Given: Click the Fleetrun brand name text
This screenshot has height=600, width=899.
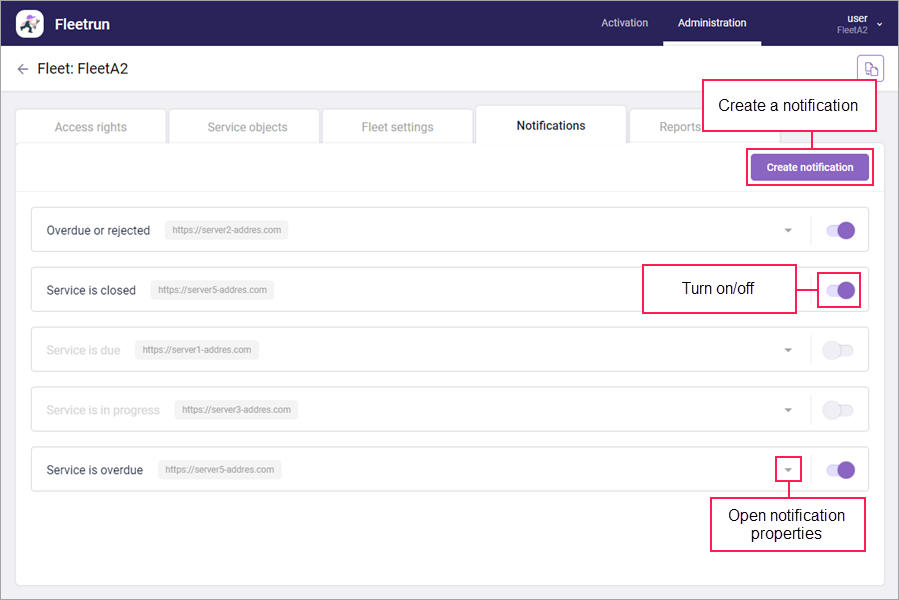Looking at the screenshot, I should (x=82, y=24).
